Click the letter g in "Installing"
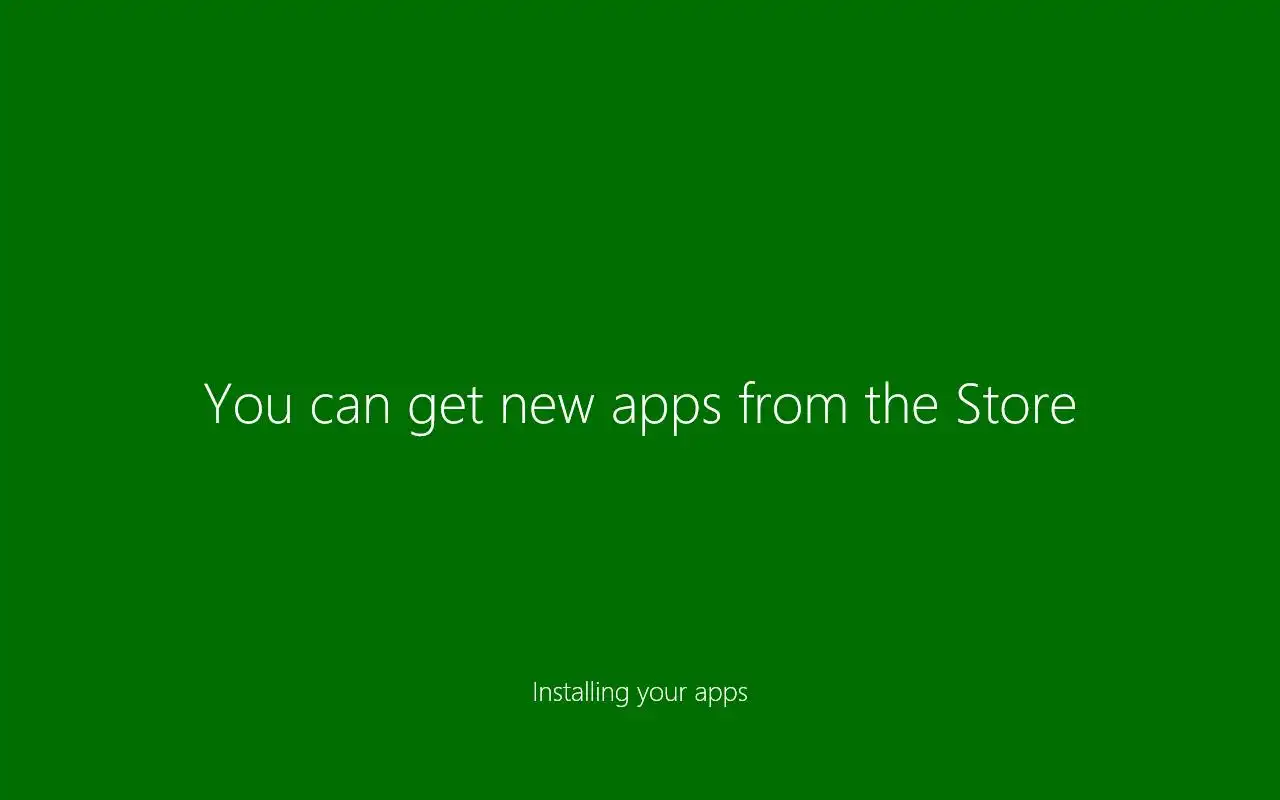 point(621,697)
